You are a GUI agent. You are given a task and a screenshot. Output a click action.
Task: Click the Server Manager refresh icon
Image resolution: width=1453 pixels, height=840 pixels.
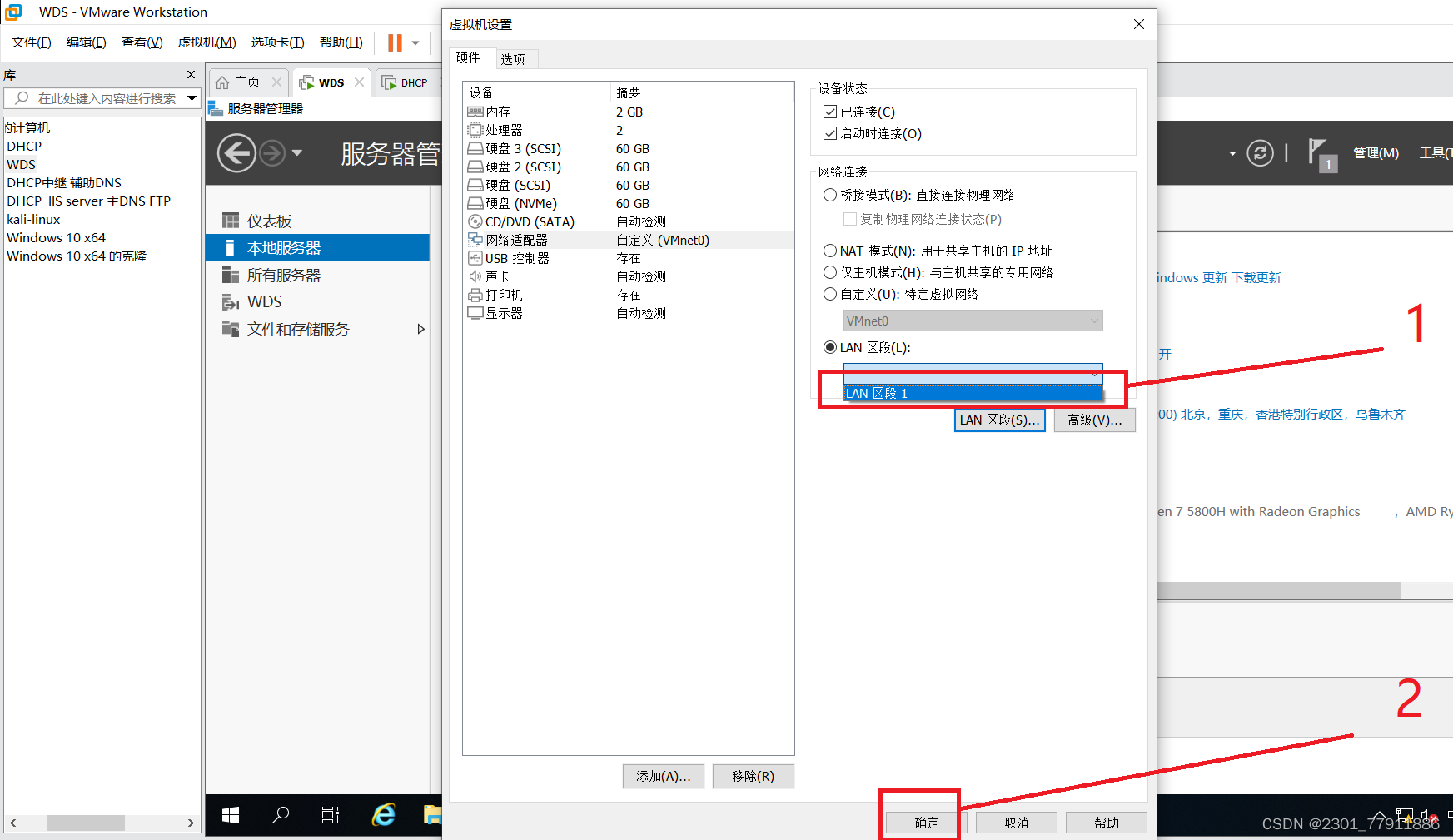pos(1260,153)
